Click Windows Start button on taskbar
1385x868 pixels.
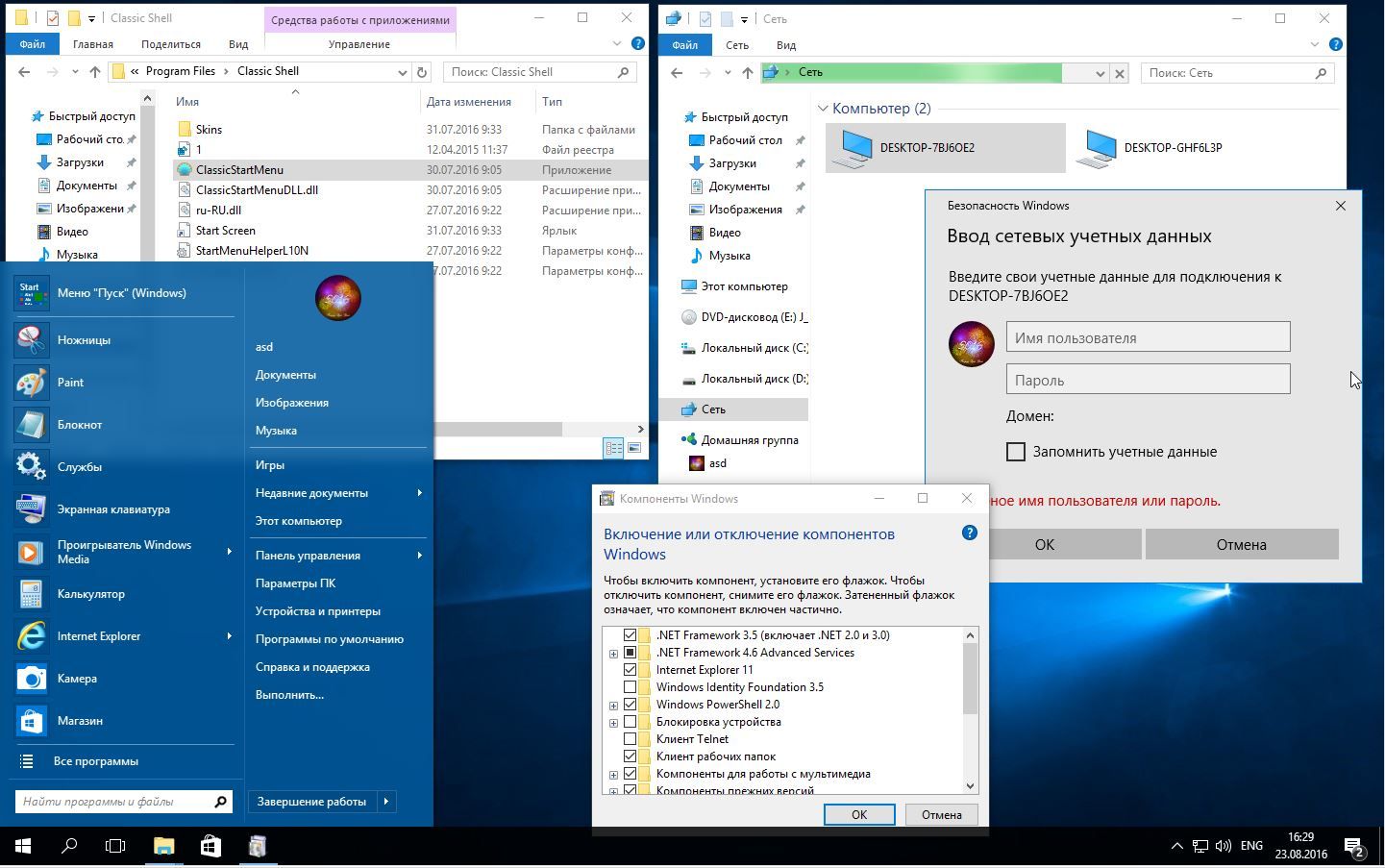(23, 846)
